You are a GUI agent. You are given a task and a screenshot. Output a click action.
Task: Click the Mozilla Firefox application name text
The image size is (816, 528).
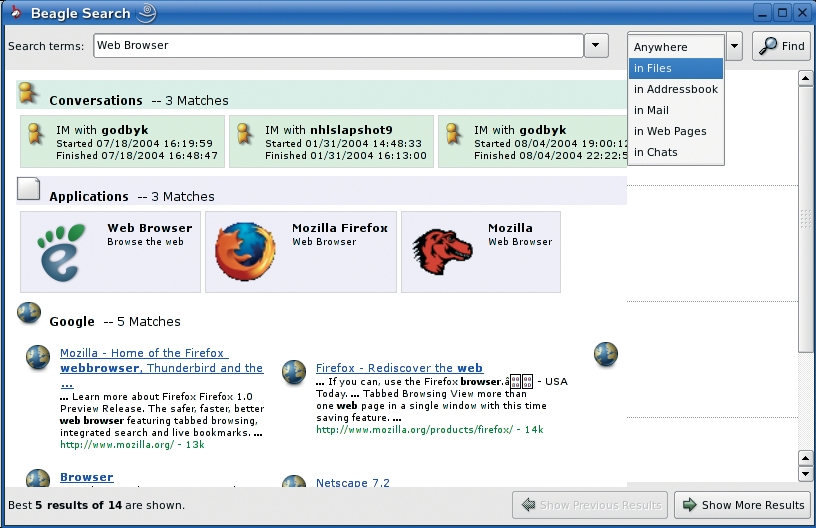pos(340,228)
